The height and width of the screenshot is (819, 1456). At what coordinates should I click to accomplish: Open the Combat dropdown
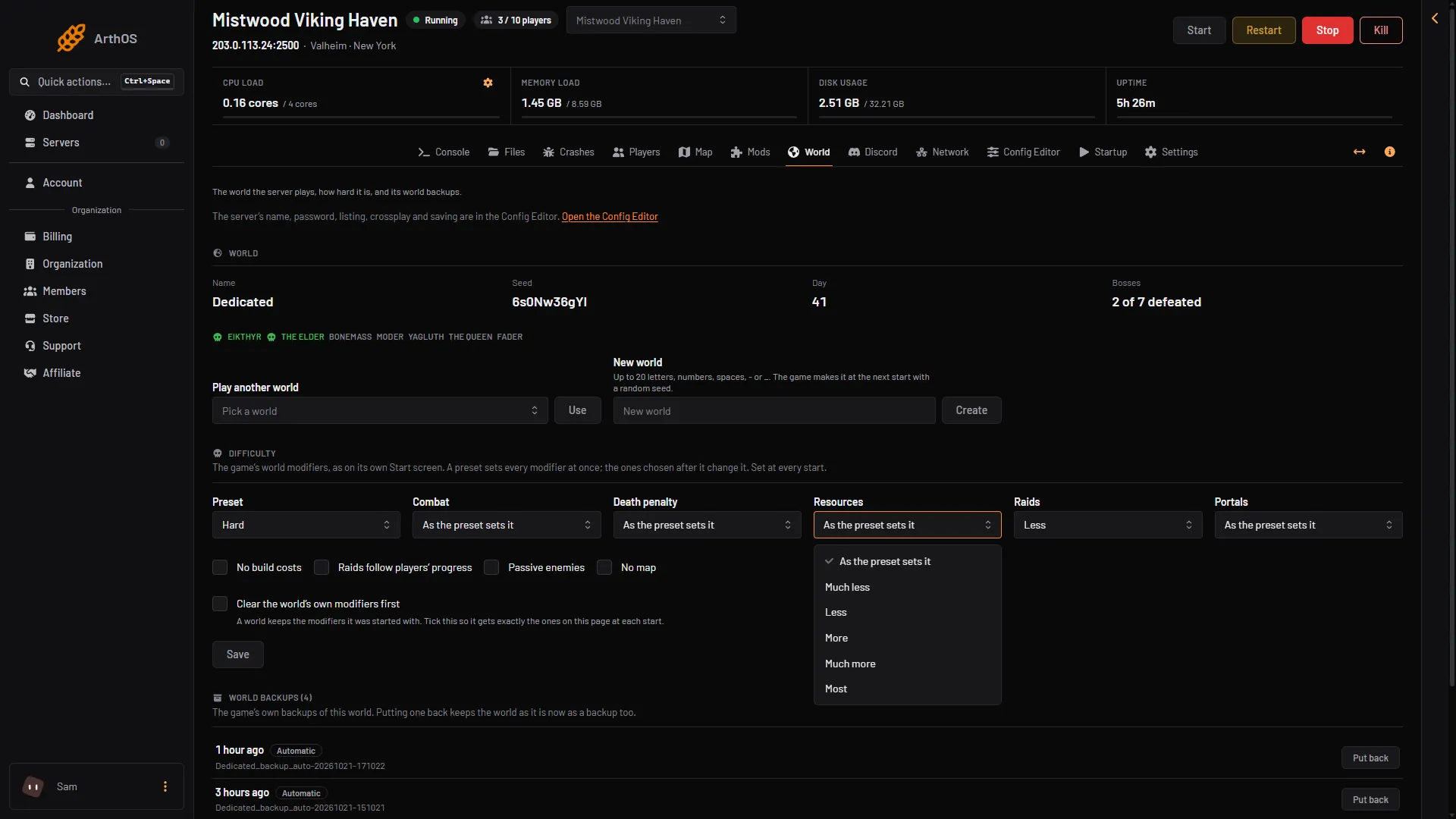pyautogui.click(x=507, y=525)
